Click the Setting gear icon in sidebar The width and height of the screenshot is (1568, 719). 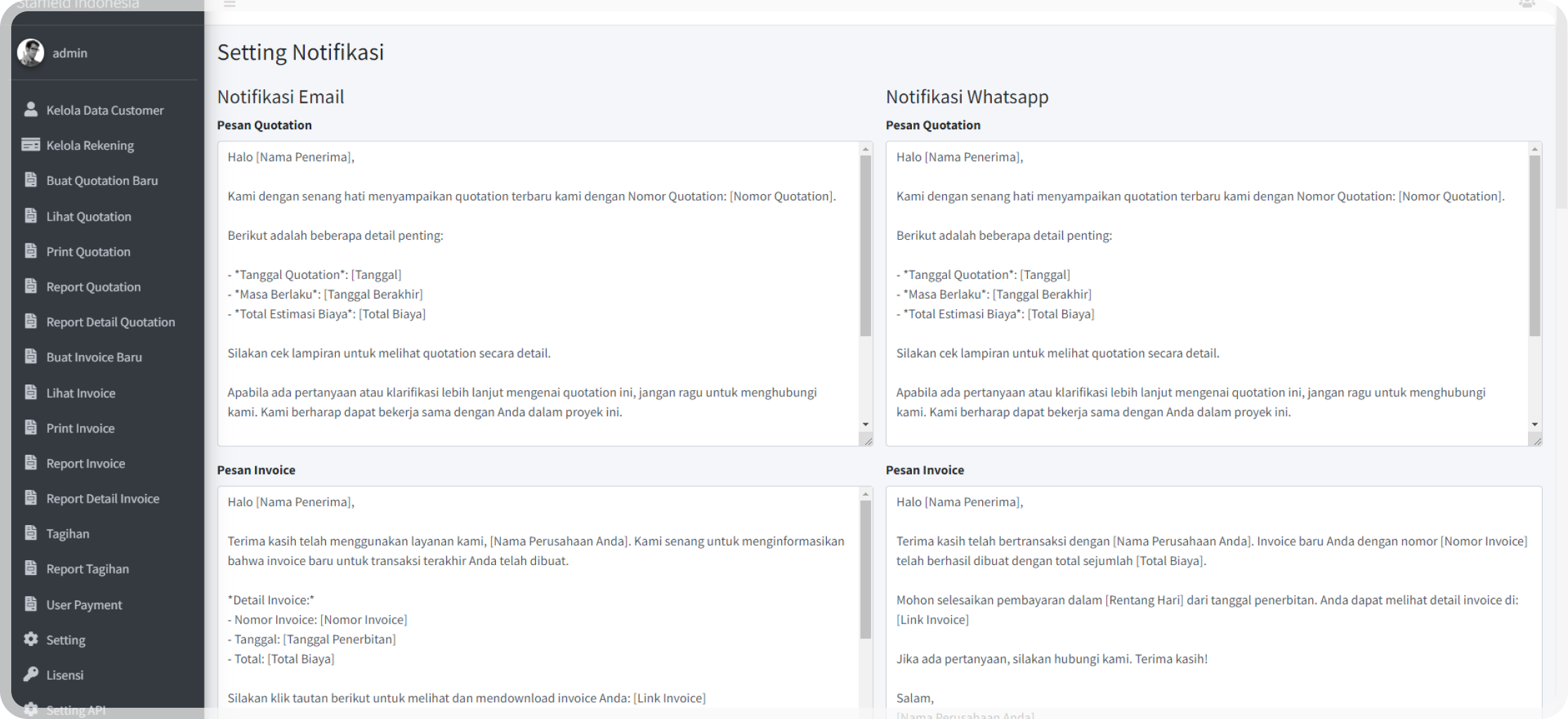pos(30,639)
